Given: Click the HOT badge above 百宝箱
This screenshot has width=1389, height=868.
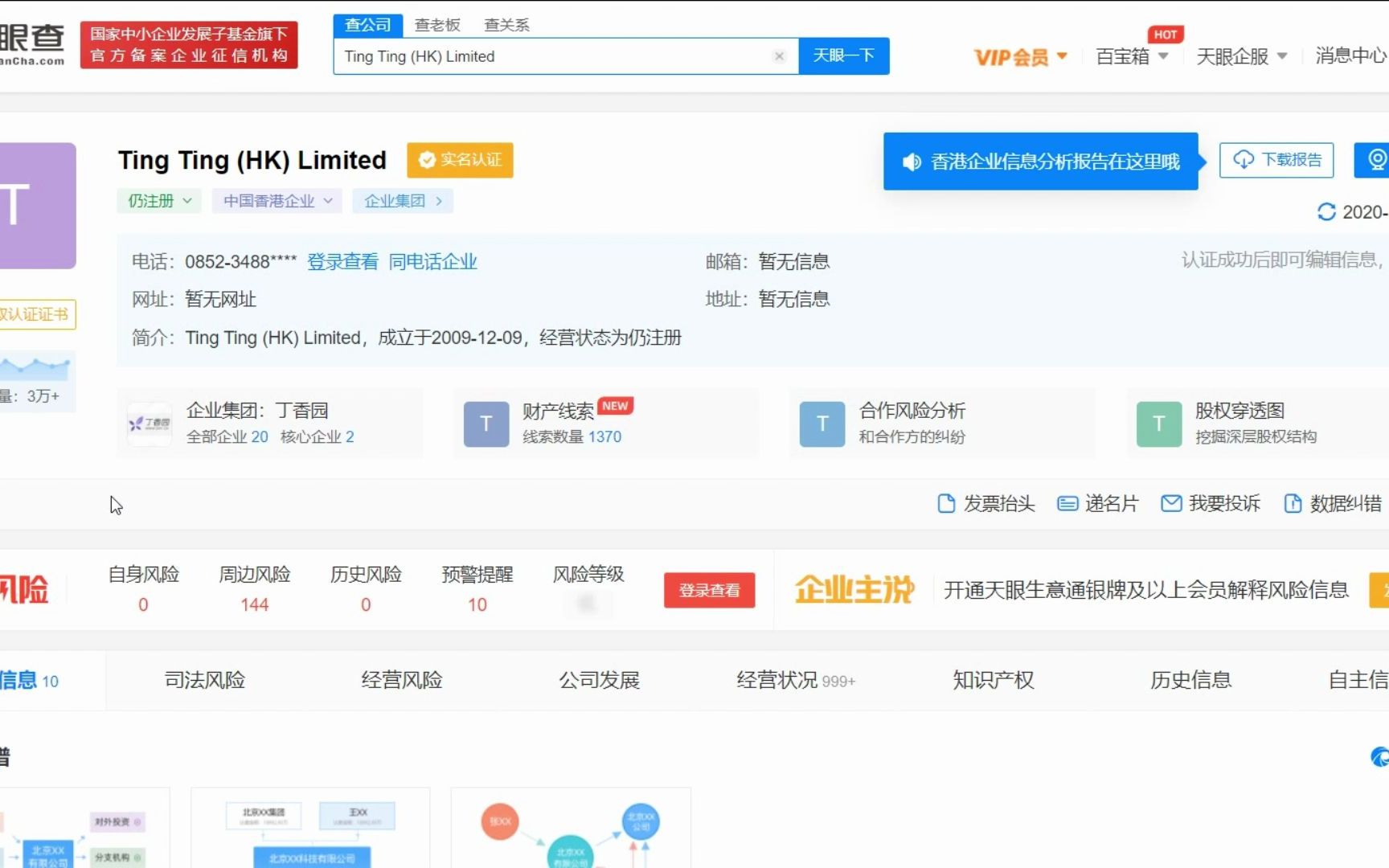Looking at the screenshot, I should click(1166, 35).
